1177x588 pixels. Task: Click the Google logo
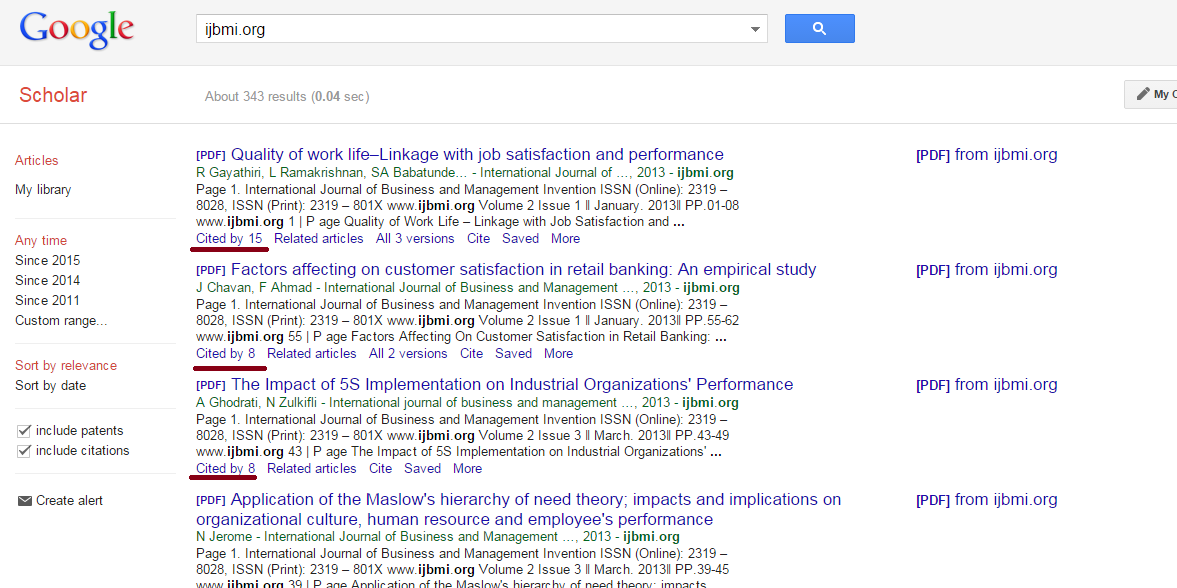click(77, 29)
